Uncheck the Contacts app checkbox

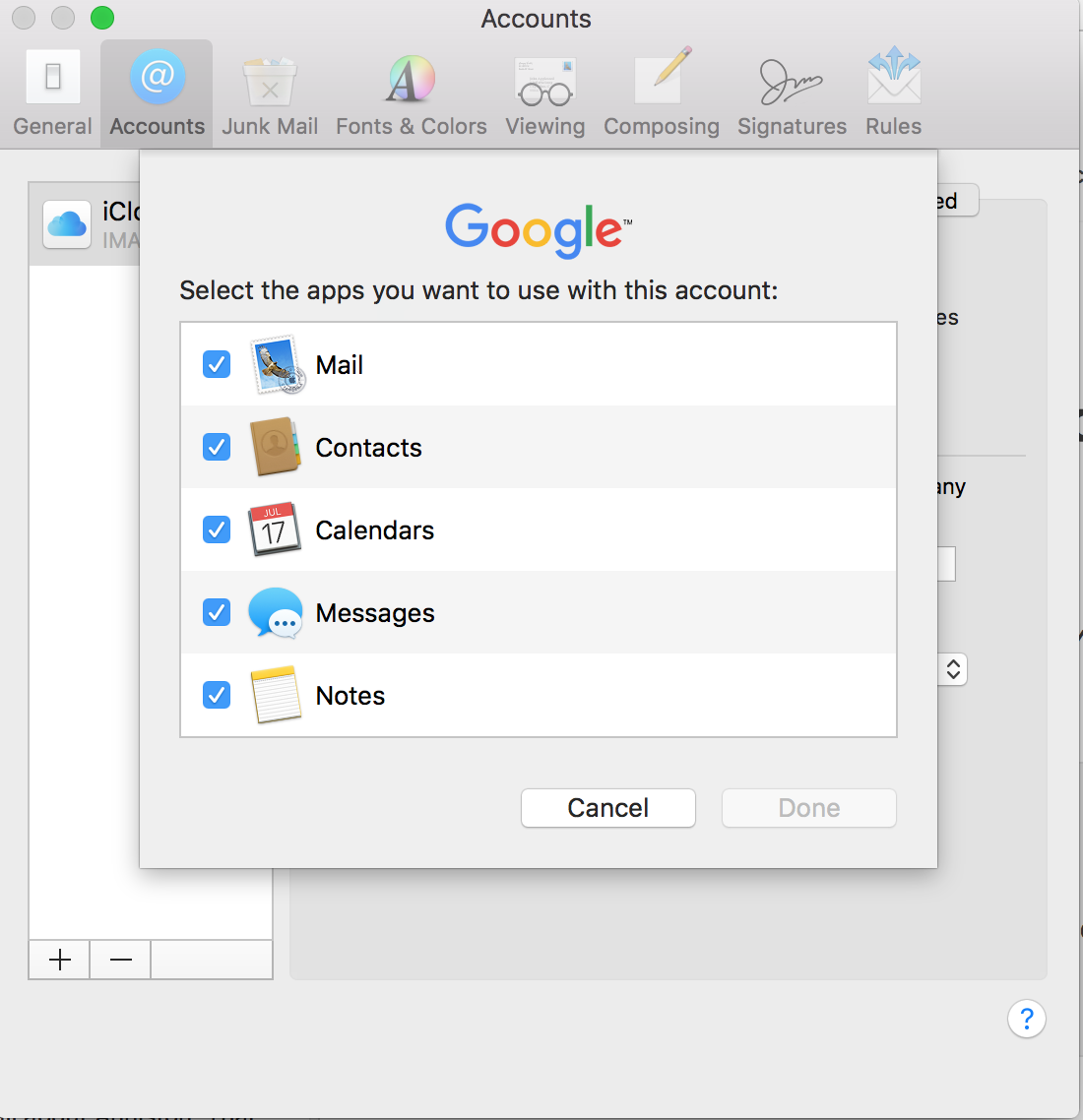click(217, 447)
